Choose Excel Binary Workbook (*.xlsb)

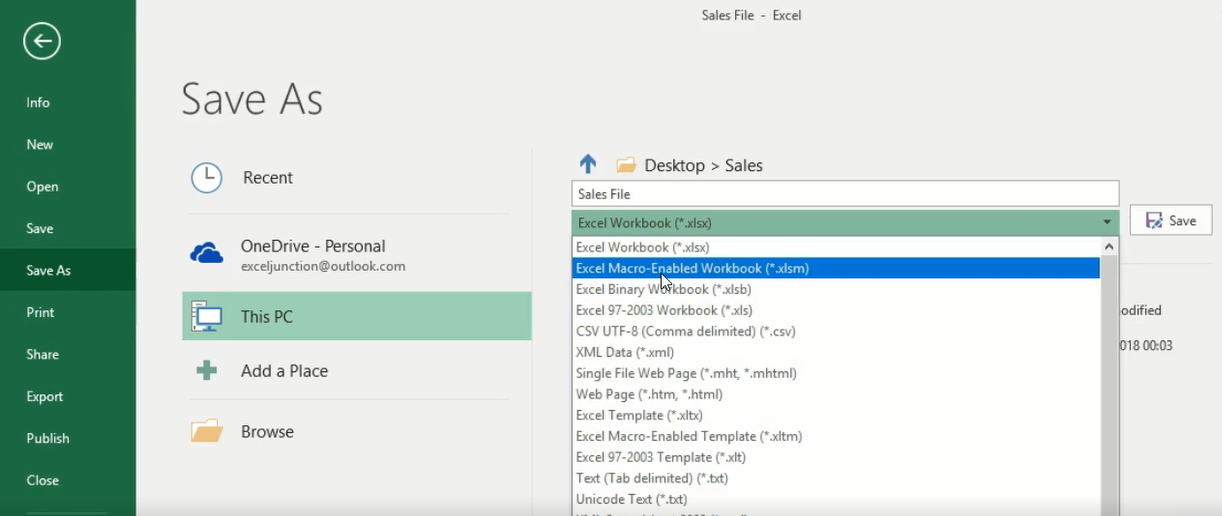[836, 289]
